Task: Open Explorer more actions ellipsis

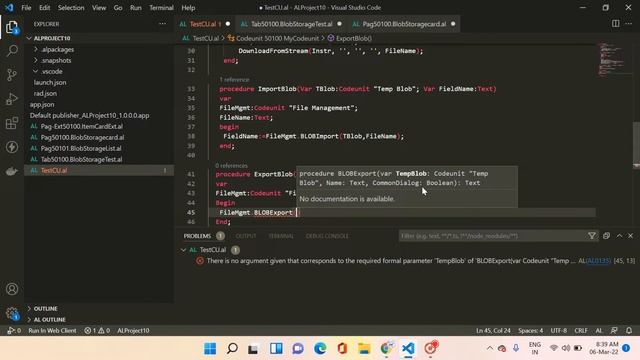Action: pyautogui.click(x=162, y=24)
